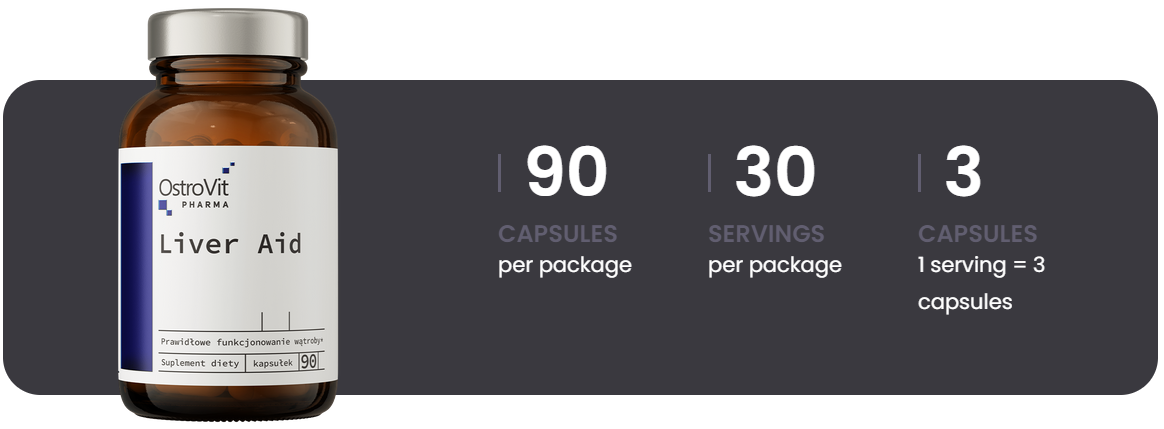Select the large number 3

(x=963, y=172)
